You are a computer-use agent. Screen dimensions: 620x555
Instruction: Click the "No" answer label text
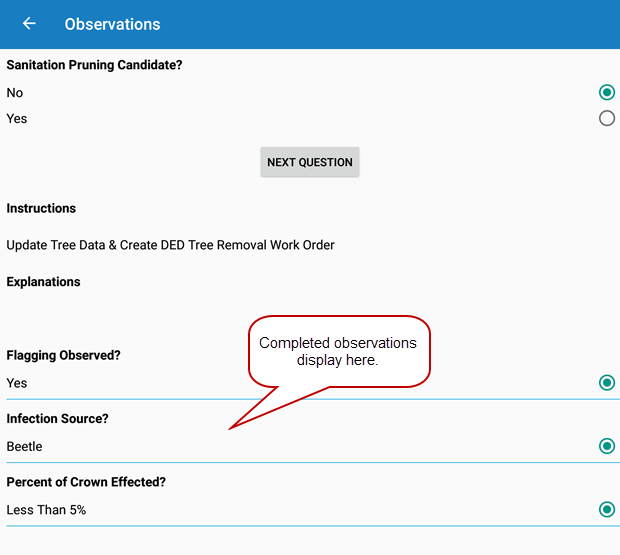[x=15, y=93]
